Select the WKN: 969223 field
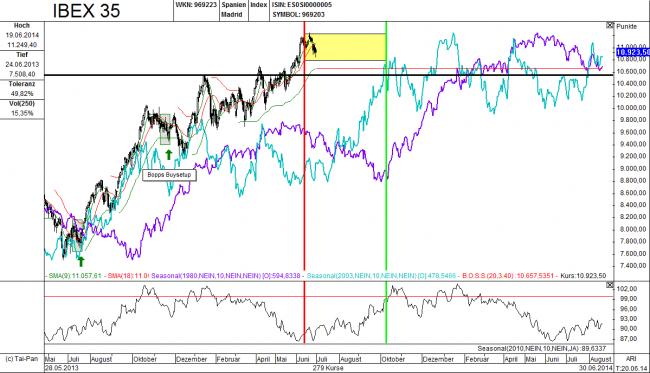650x373 pixels. tap(196, 5)
